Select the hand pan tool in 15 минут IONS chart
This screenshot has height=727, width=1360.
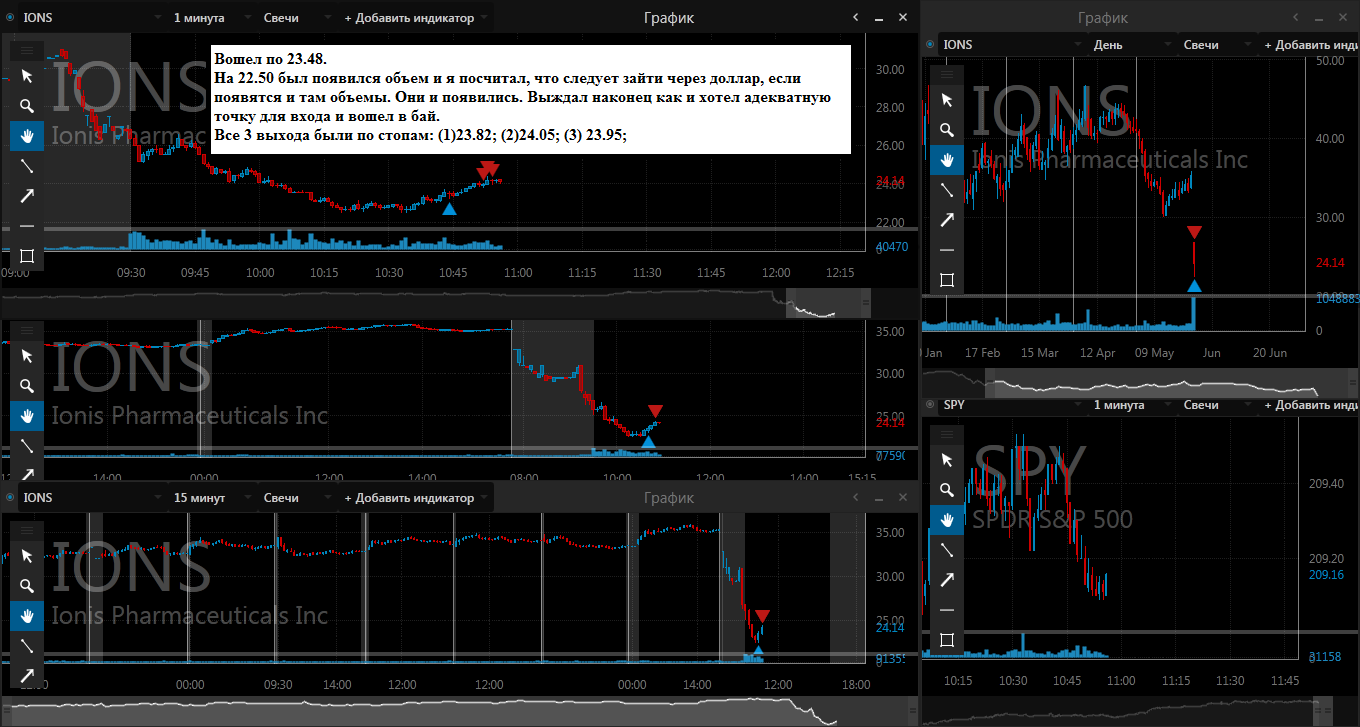(x=27, y=616)
